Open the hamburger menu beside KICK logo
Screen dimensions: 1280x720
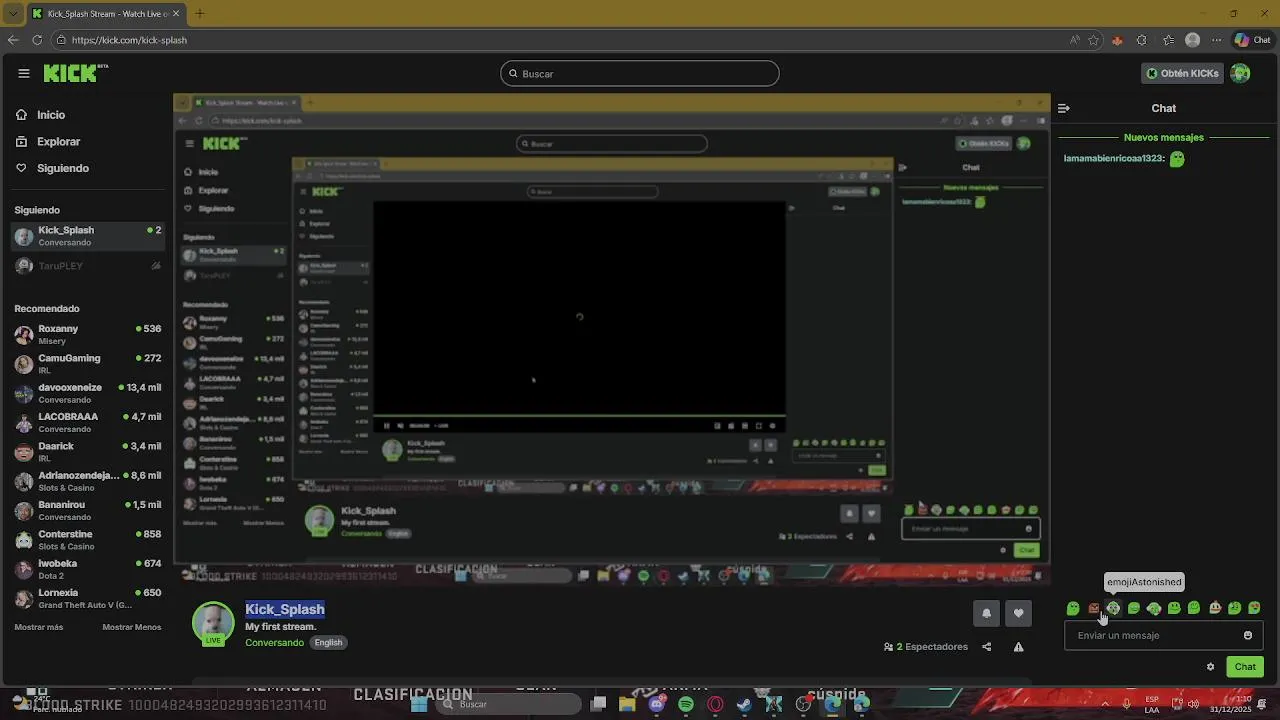pyautogui.click(x=24, y=73)
